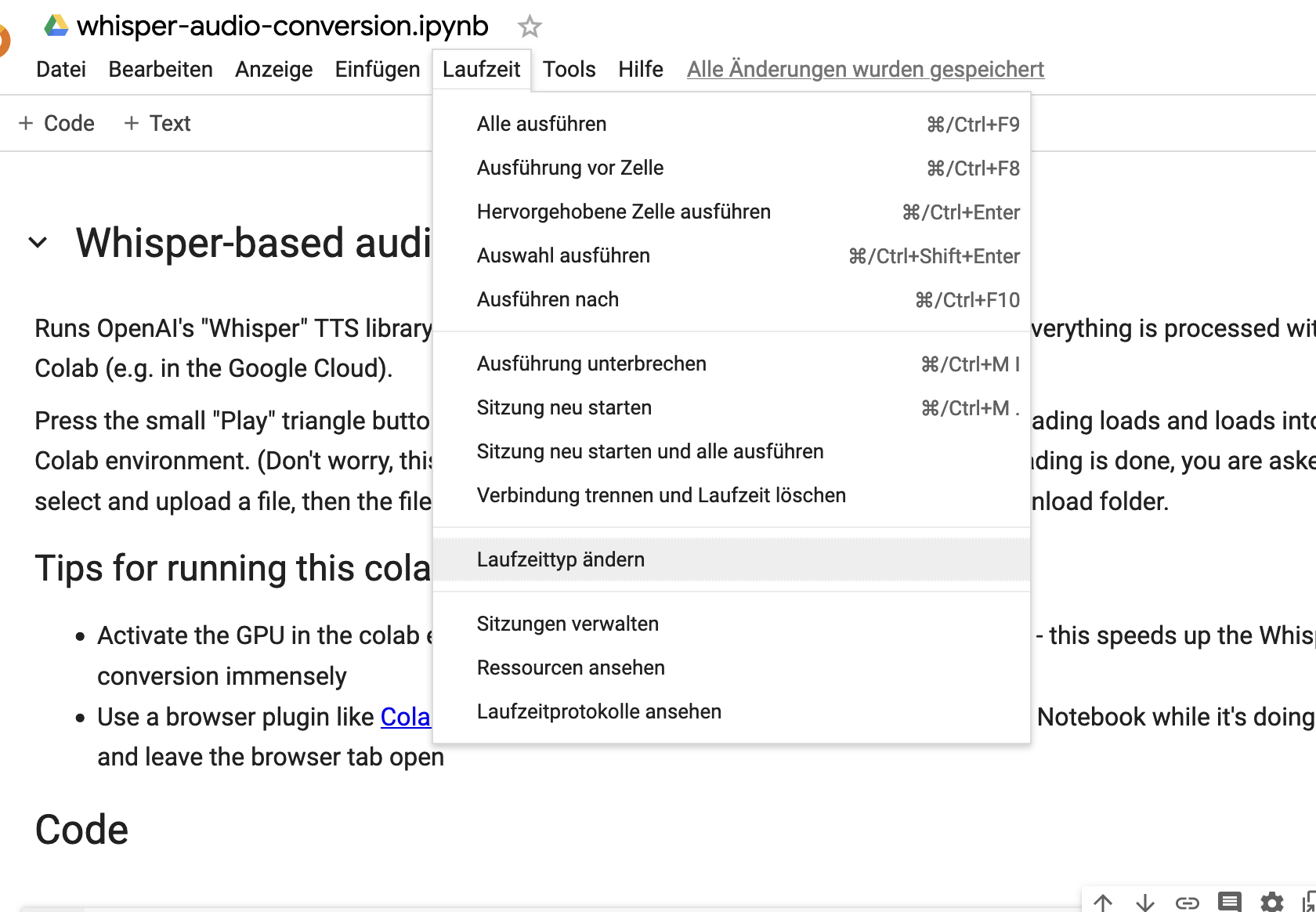Image resolution: width=1316 pixels, height=912 pixels.
Task: Open cell settings gear icon
Action: (x=1272, y=903)
